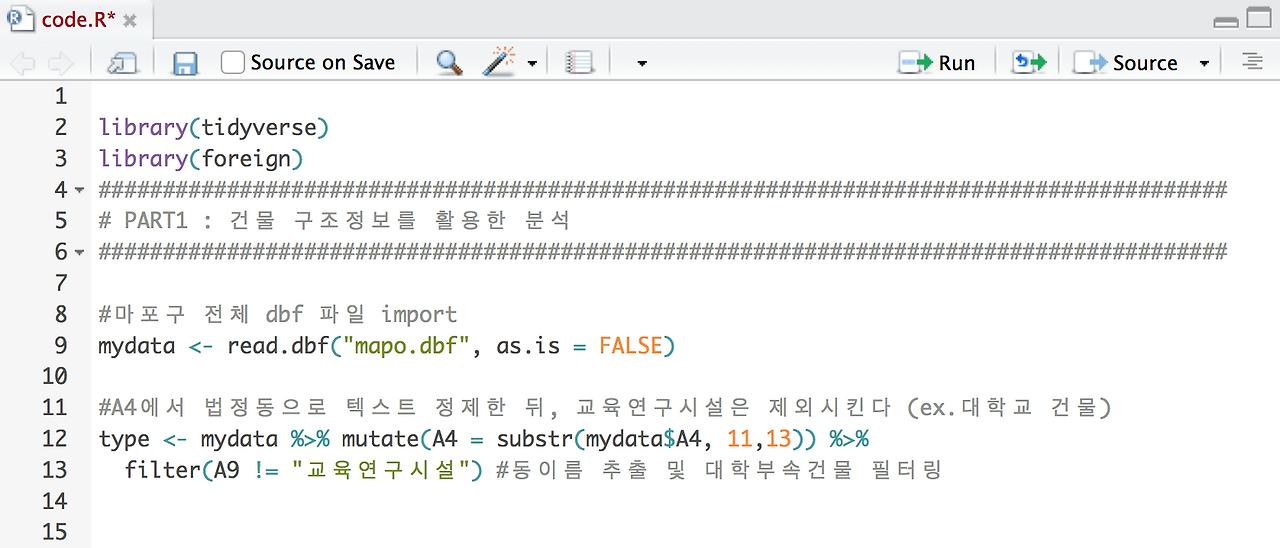Open the code tools wand
This screenshot has height=548, width=1280.
(x=499, y=63)
